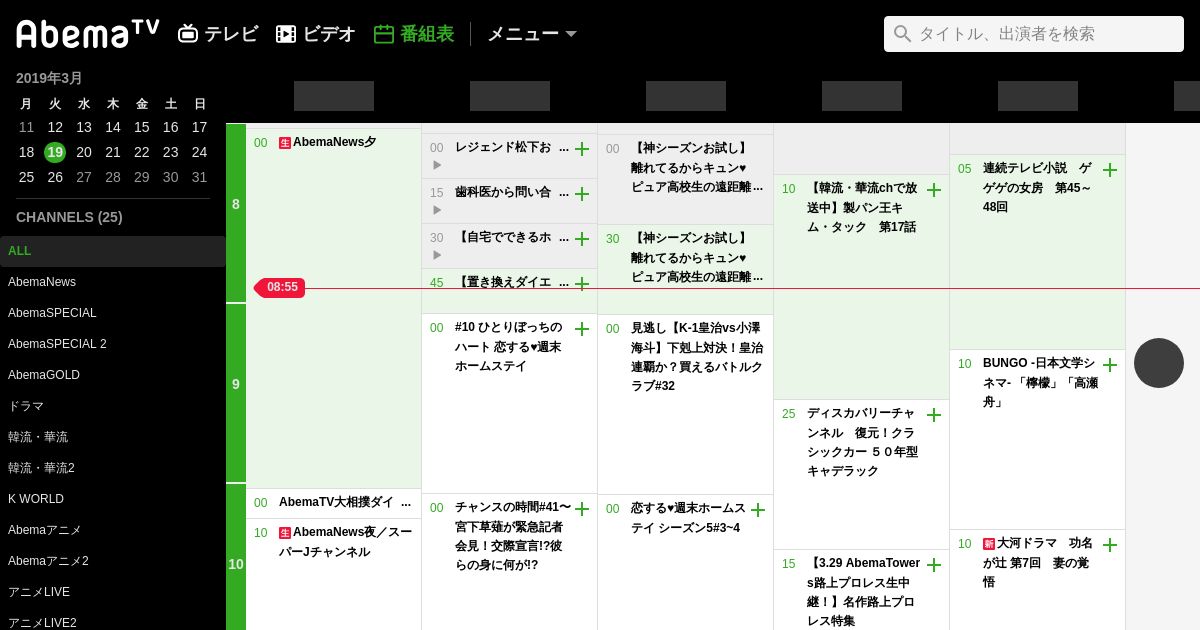Select アニメLIVE channel in sidebar
The width and height of the screenshot is (1200, 630).
pos(112,592)
